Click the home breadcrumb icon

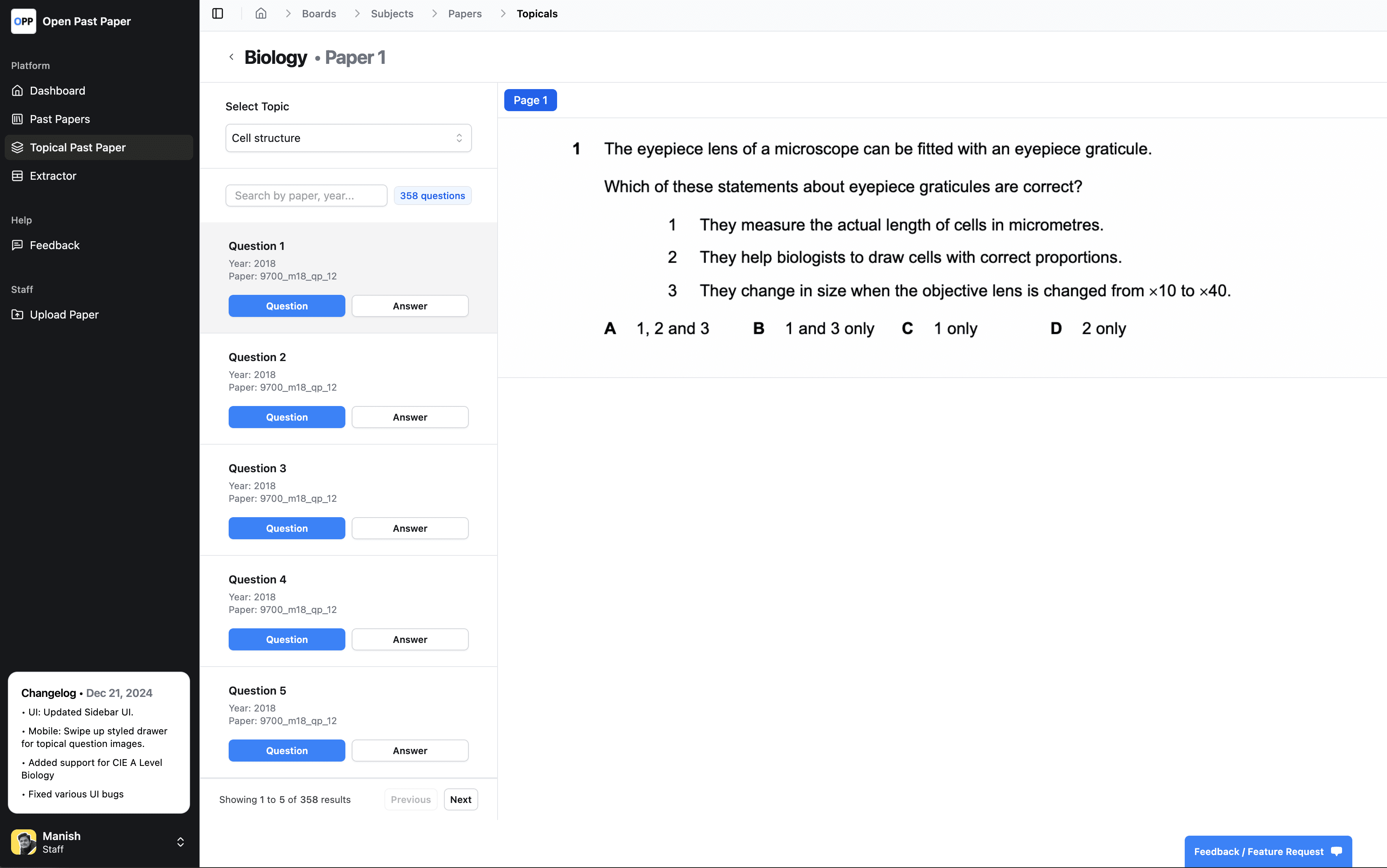(x=261, y=13)
